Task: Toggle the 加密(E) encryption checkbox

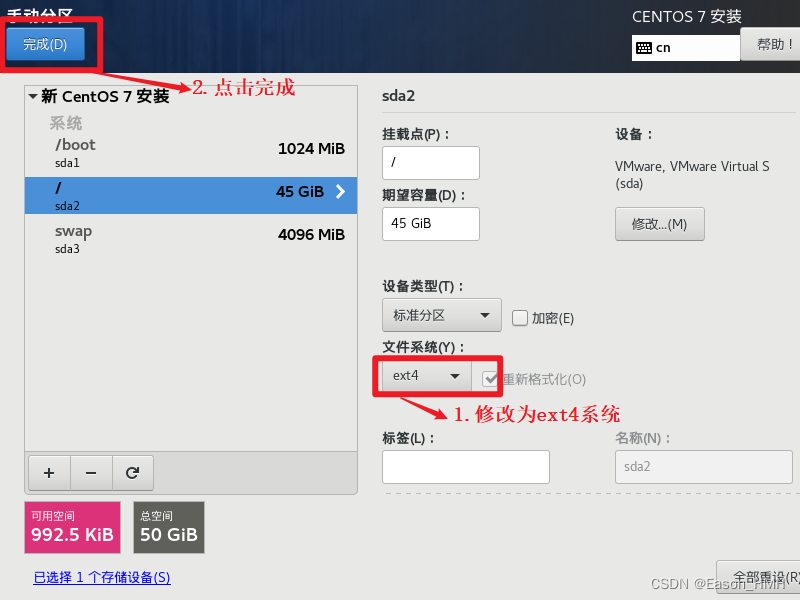Action: click(519, 318)
